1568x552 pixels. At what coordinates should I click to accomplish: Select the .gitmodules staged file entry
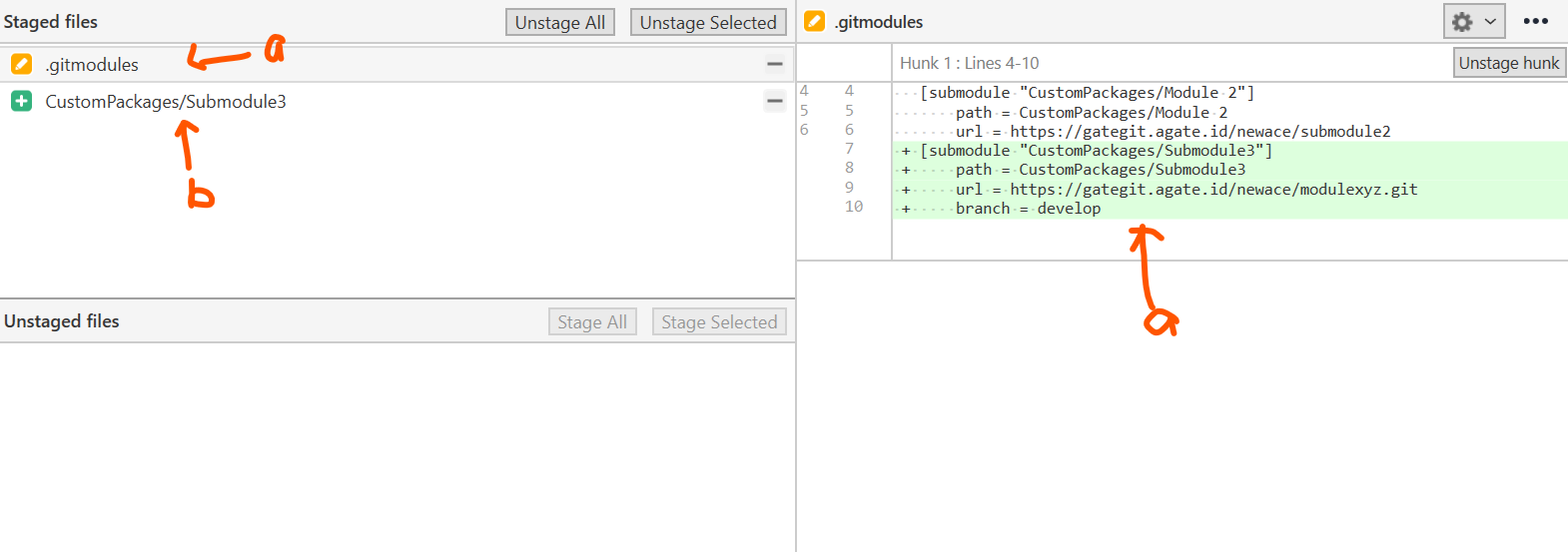click(92, 65)
